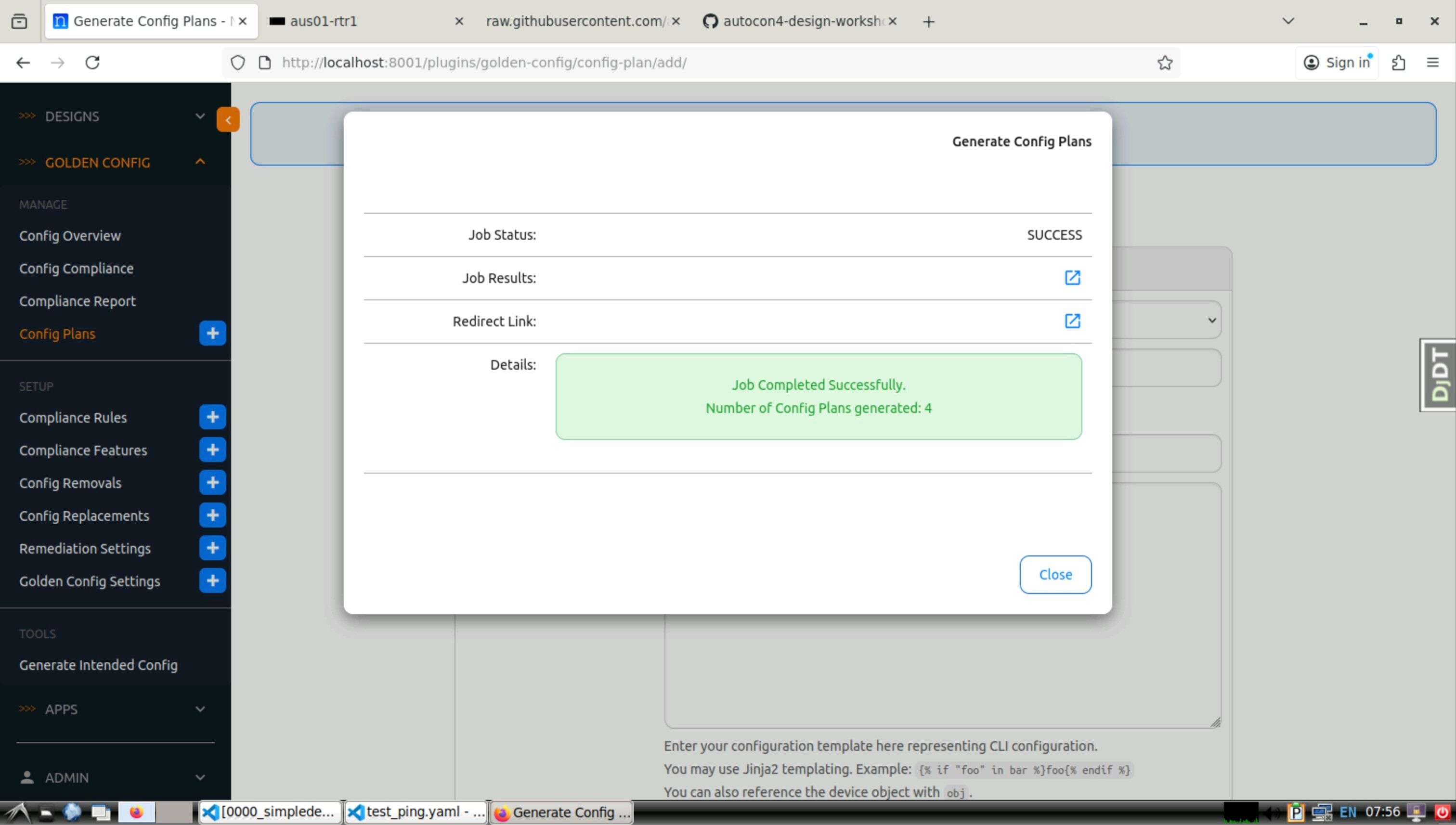Open the Job Results external link icon
Viewport: 1456px width, 825px height.
click(x=1072, y=278)
